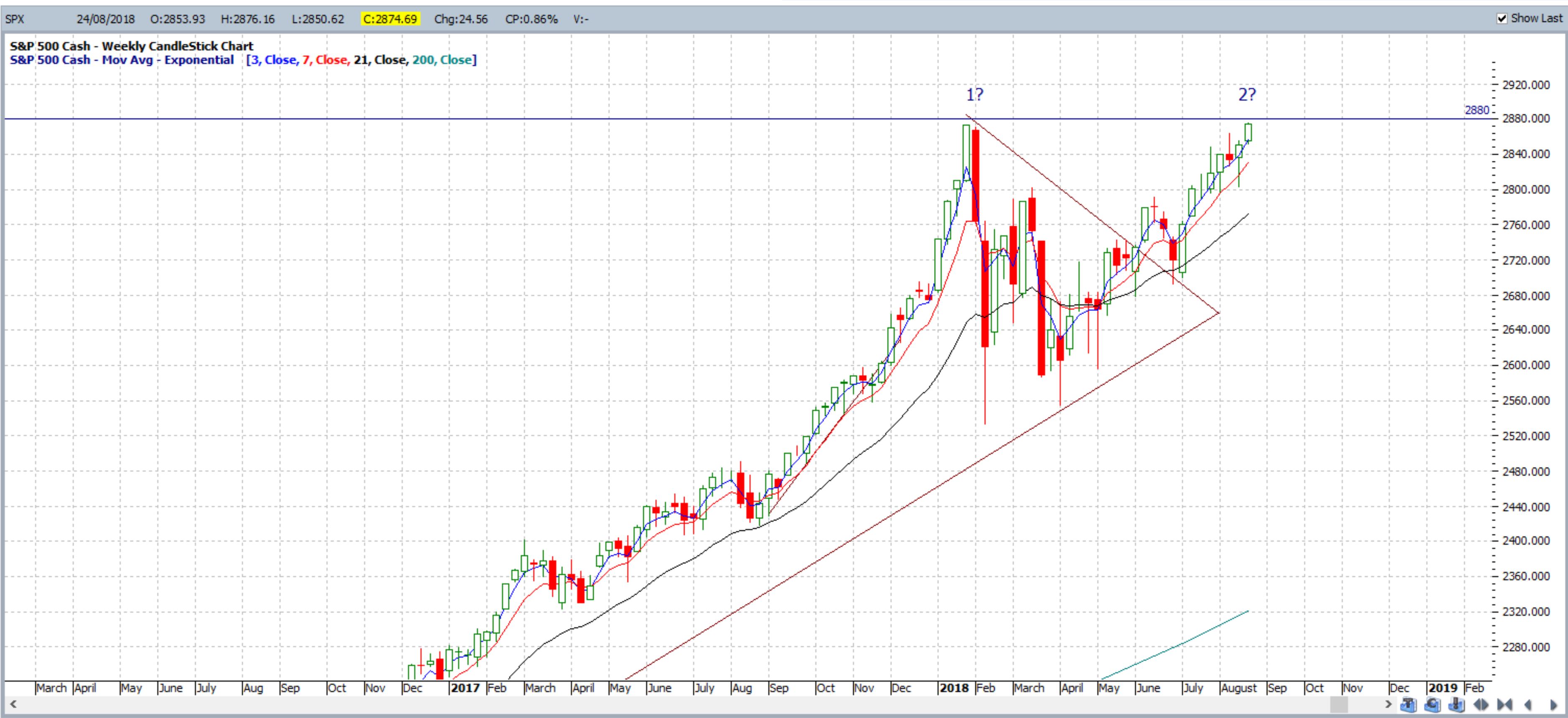This screenshot has height=718, width=1568.
Task: Click the compress-inward double arrow icon
Action: click(x=1504, y=705)
